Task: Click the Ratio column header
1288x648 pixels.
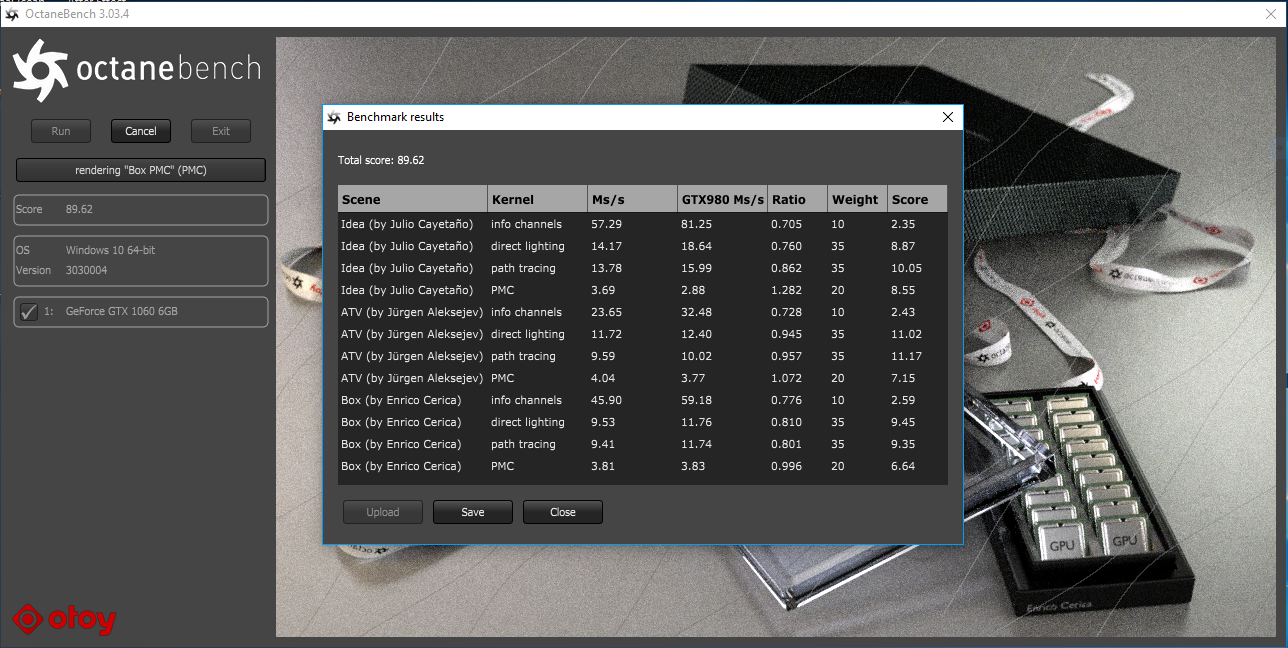Action: point(797,199)
